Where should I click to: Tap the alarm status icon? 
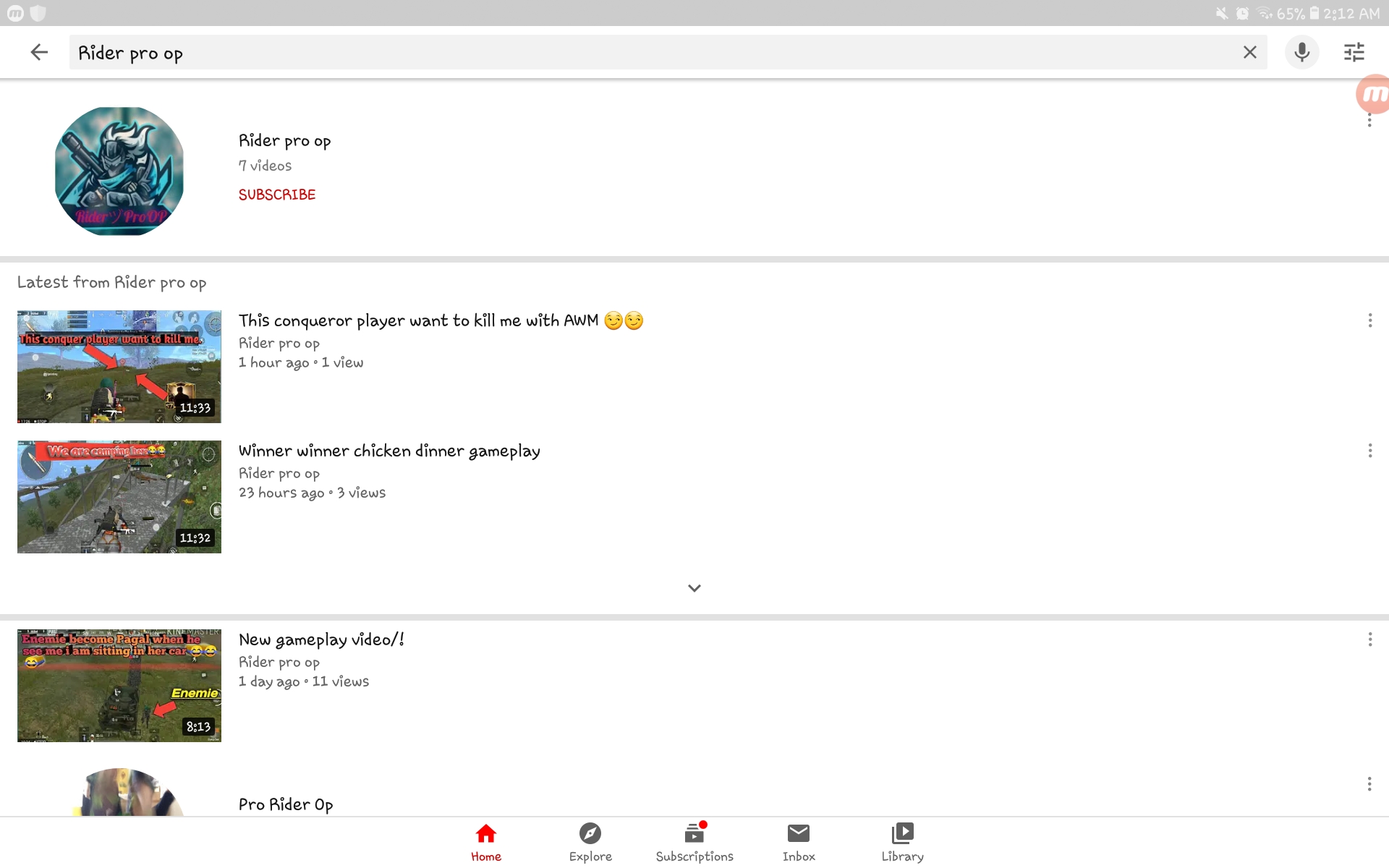pyautogui.click(x=1242, y=13)
